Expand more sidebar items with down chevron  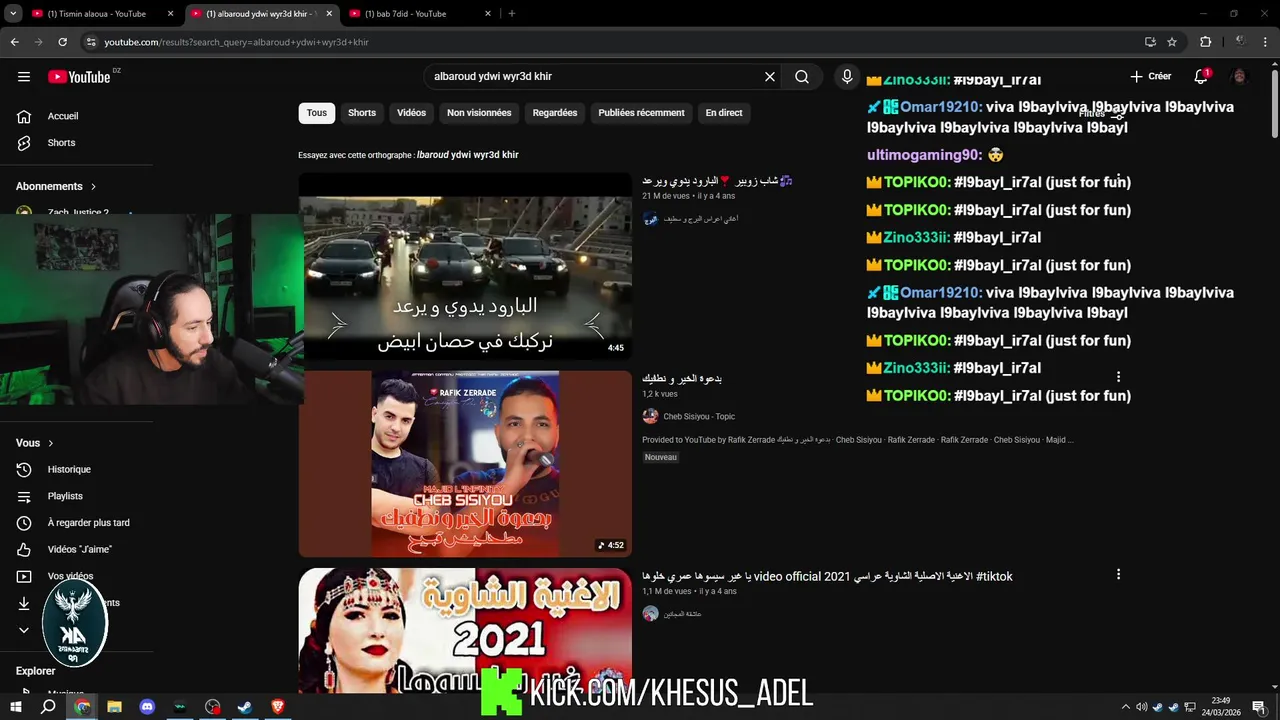[24, 630]
